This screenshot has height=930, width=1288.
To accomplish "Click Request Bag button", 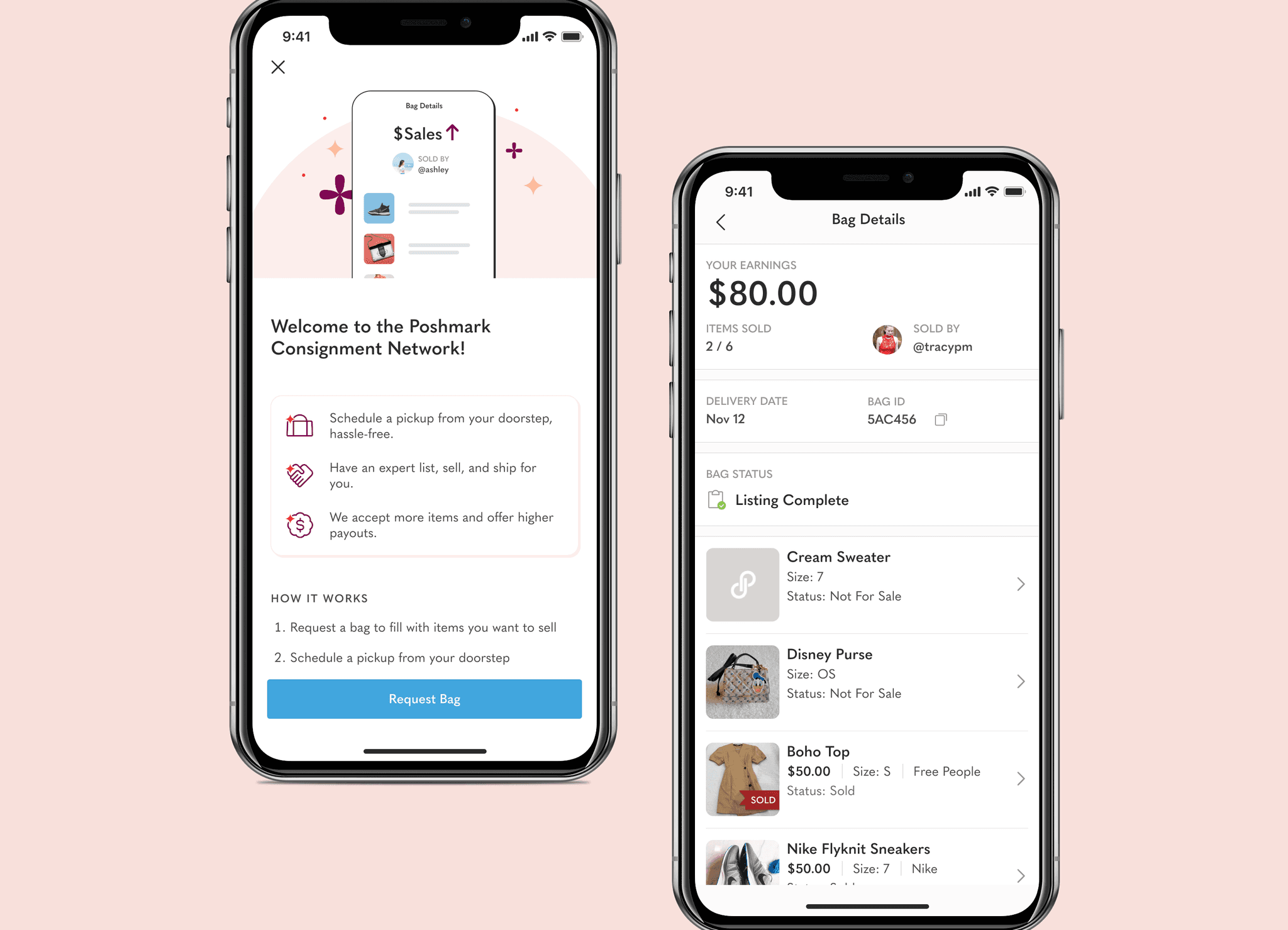I will tap(424, 699).
